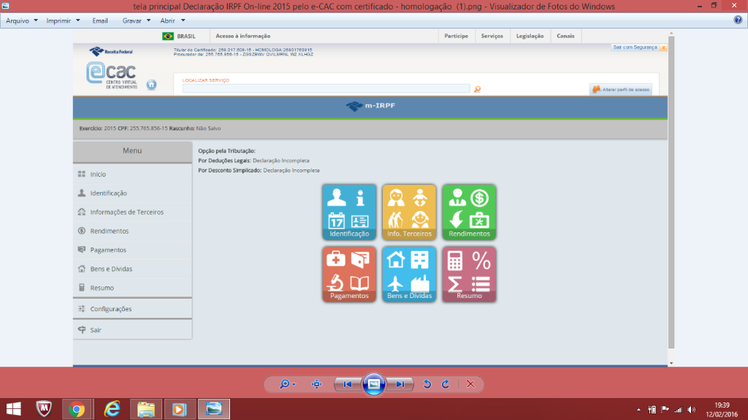Open the Identificação tile icon
Screen dimensions: 748x420
click(x=349, y=211)
